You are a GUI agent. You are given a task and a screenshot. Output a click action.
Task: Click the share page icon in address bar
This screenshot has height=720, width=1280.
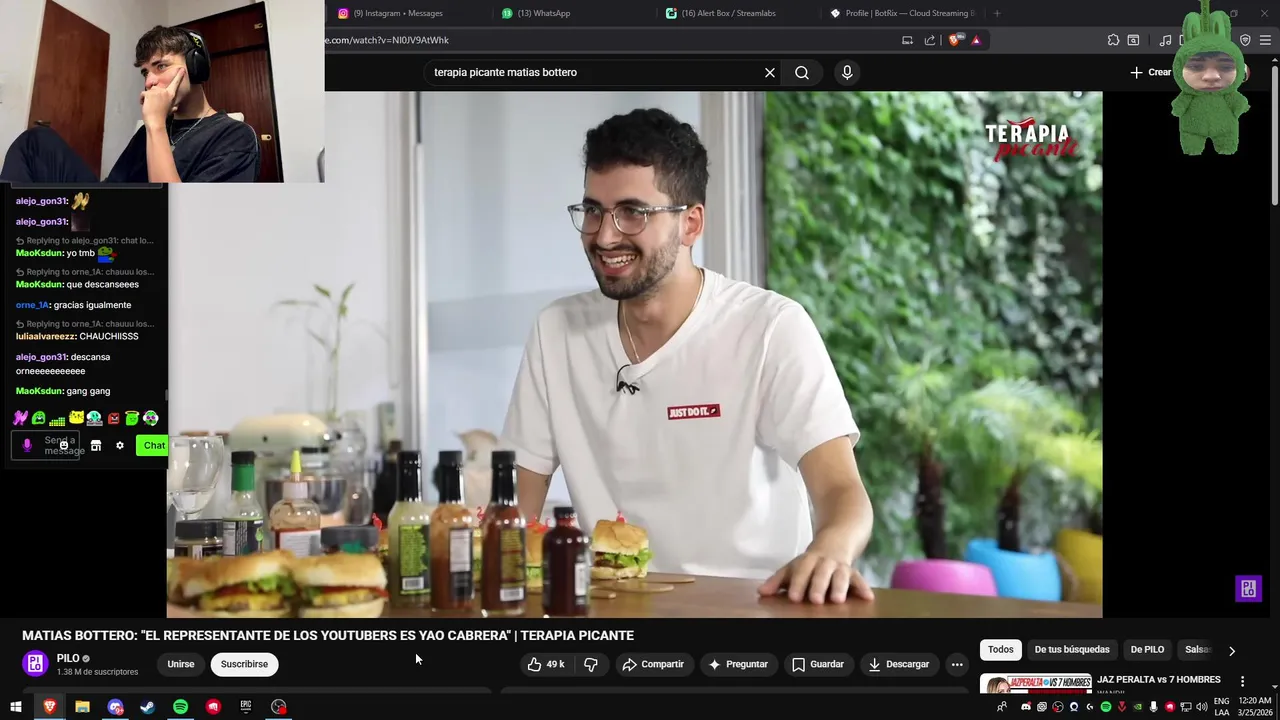click(x=930, y=40)
